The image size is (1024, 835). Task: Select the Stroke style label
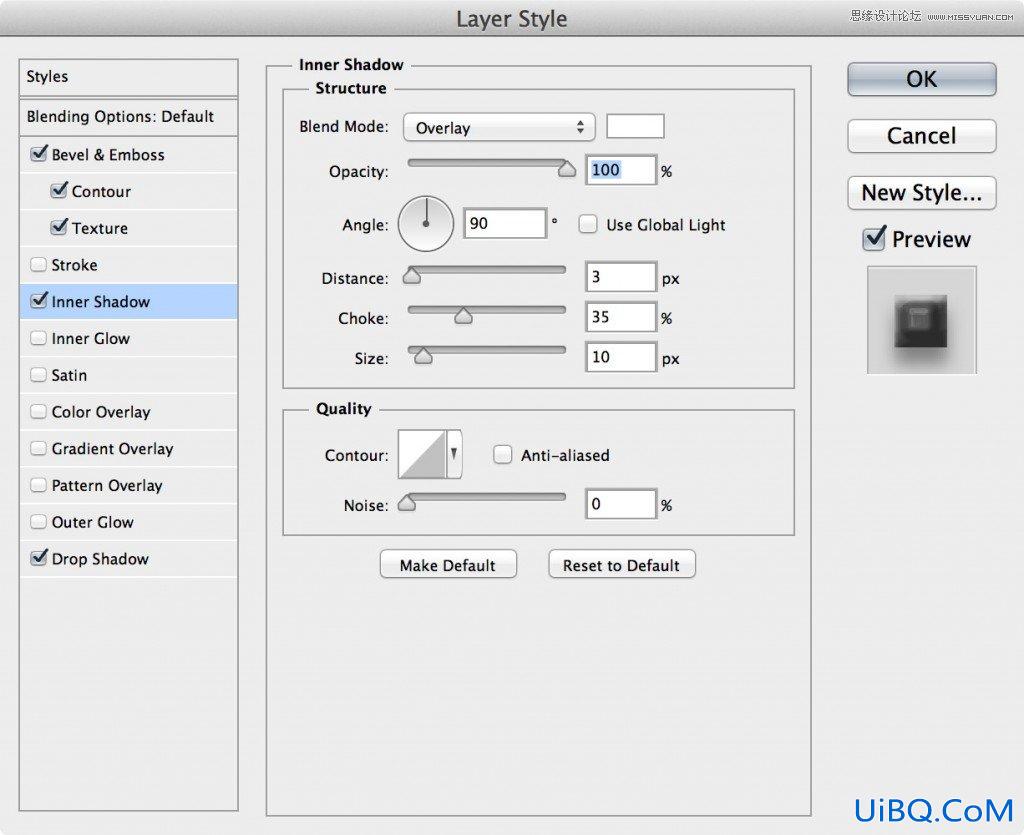click(74, 265)
